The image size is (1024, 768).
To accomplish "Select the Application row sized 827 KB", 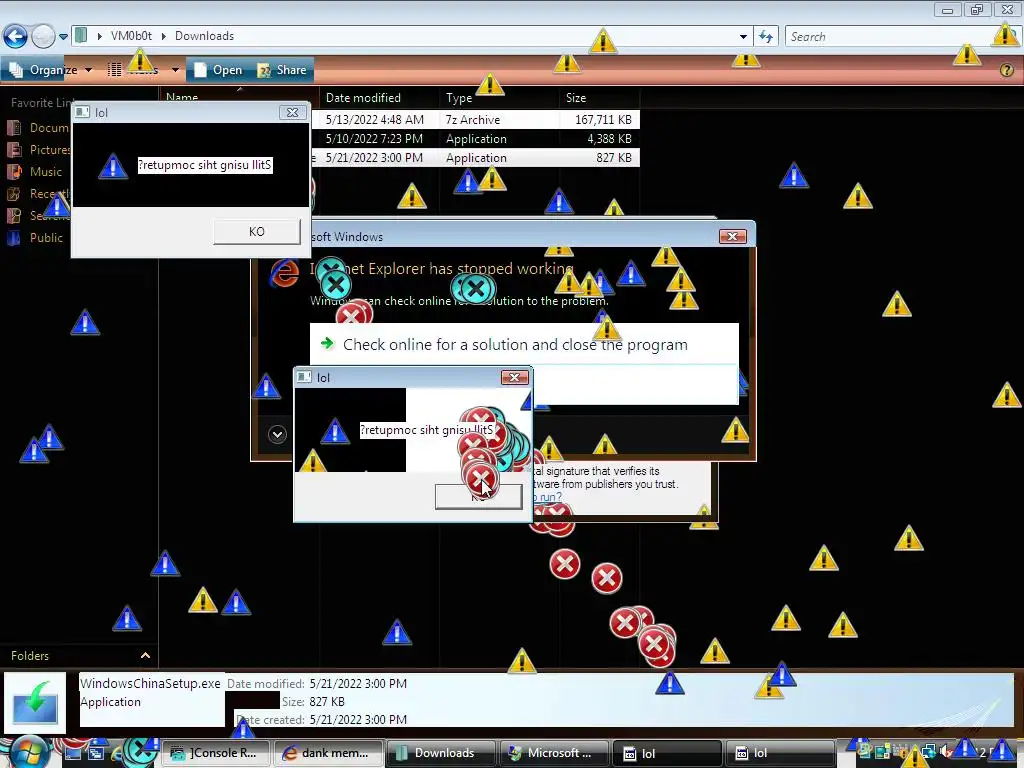I will [475, 157].
